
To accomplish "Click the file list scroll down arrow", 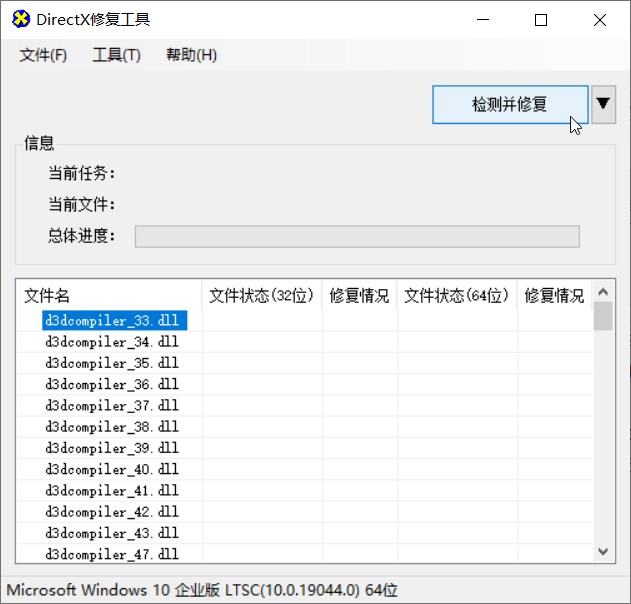I will pos(603,551).
